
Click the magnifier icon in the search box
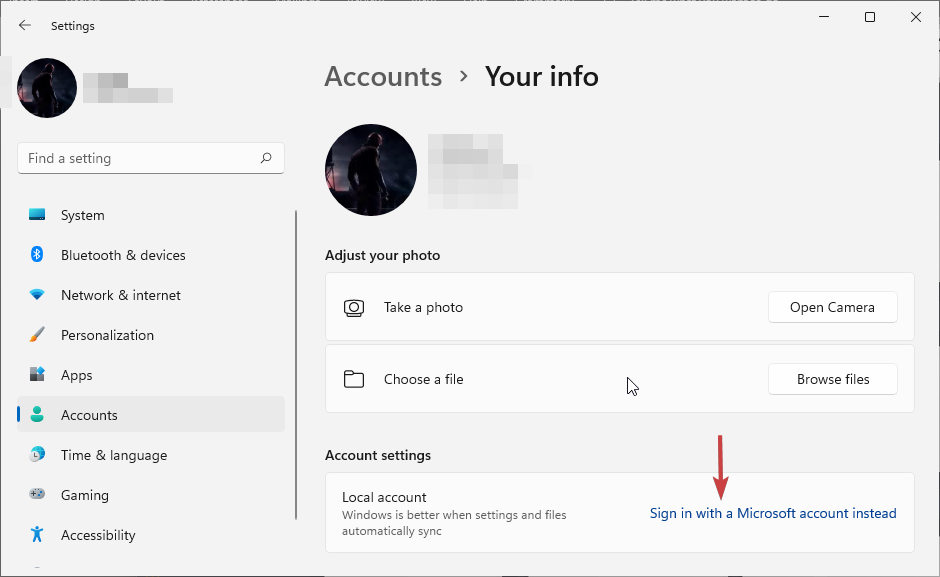tap(266, 158)
